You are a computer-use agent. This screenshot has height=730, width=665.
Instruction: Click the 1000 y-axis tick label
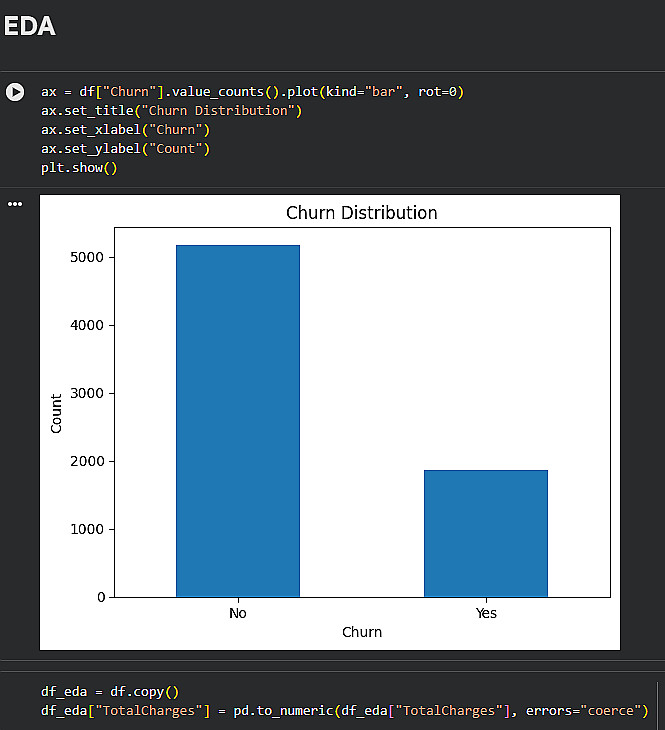pos(88,529)
